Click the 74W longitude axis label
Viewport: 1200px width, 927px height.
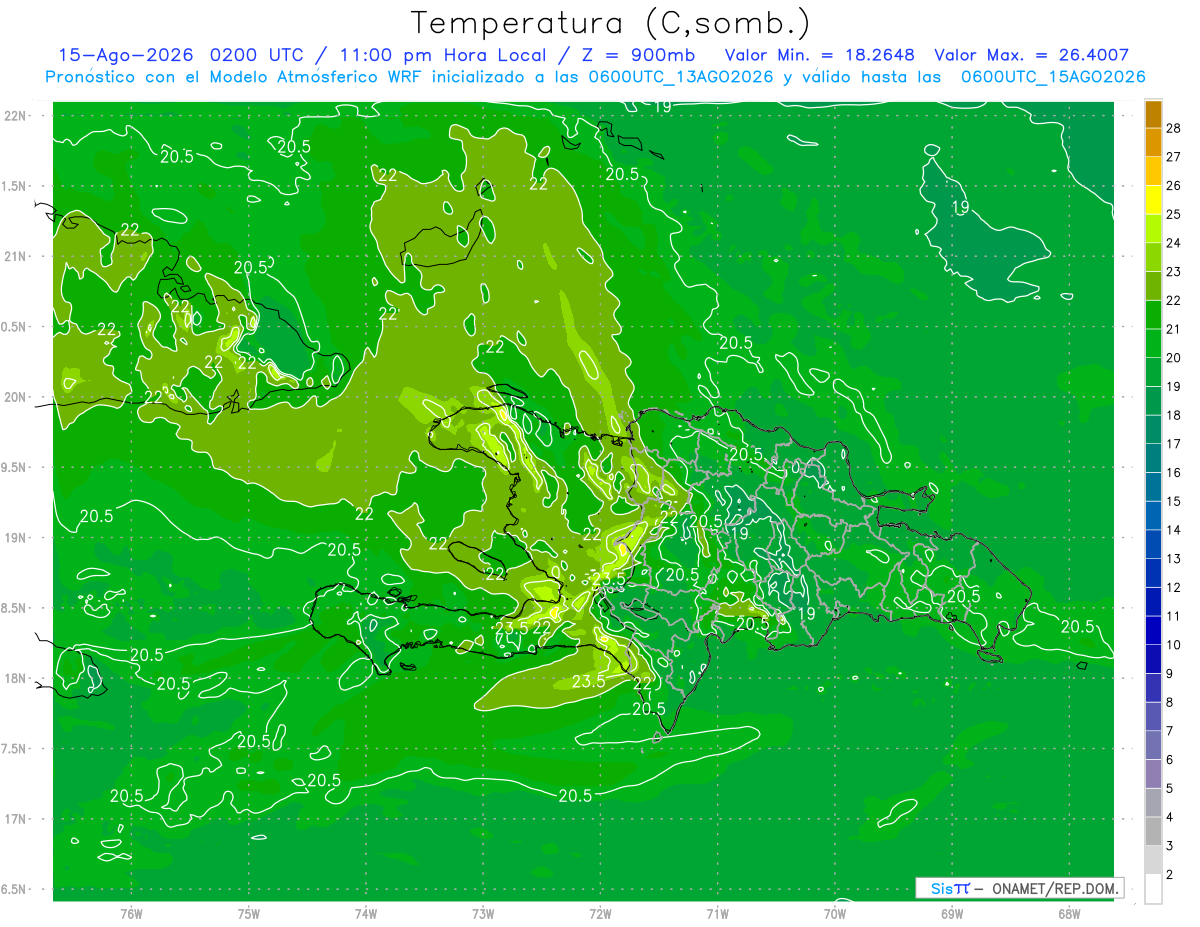pos(366,913)
